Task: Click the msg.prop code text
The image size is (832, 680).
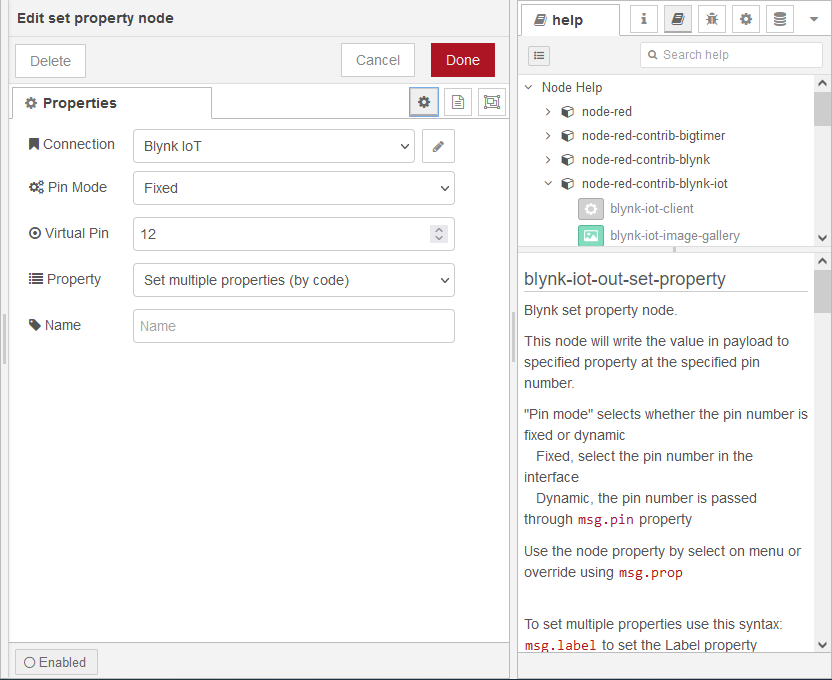Action: [x=651, y=573]
